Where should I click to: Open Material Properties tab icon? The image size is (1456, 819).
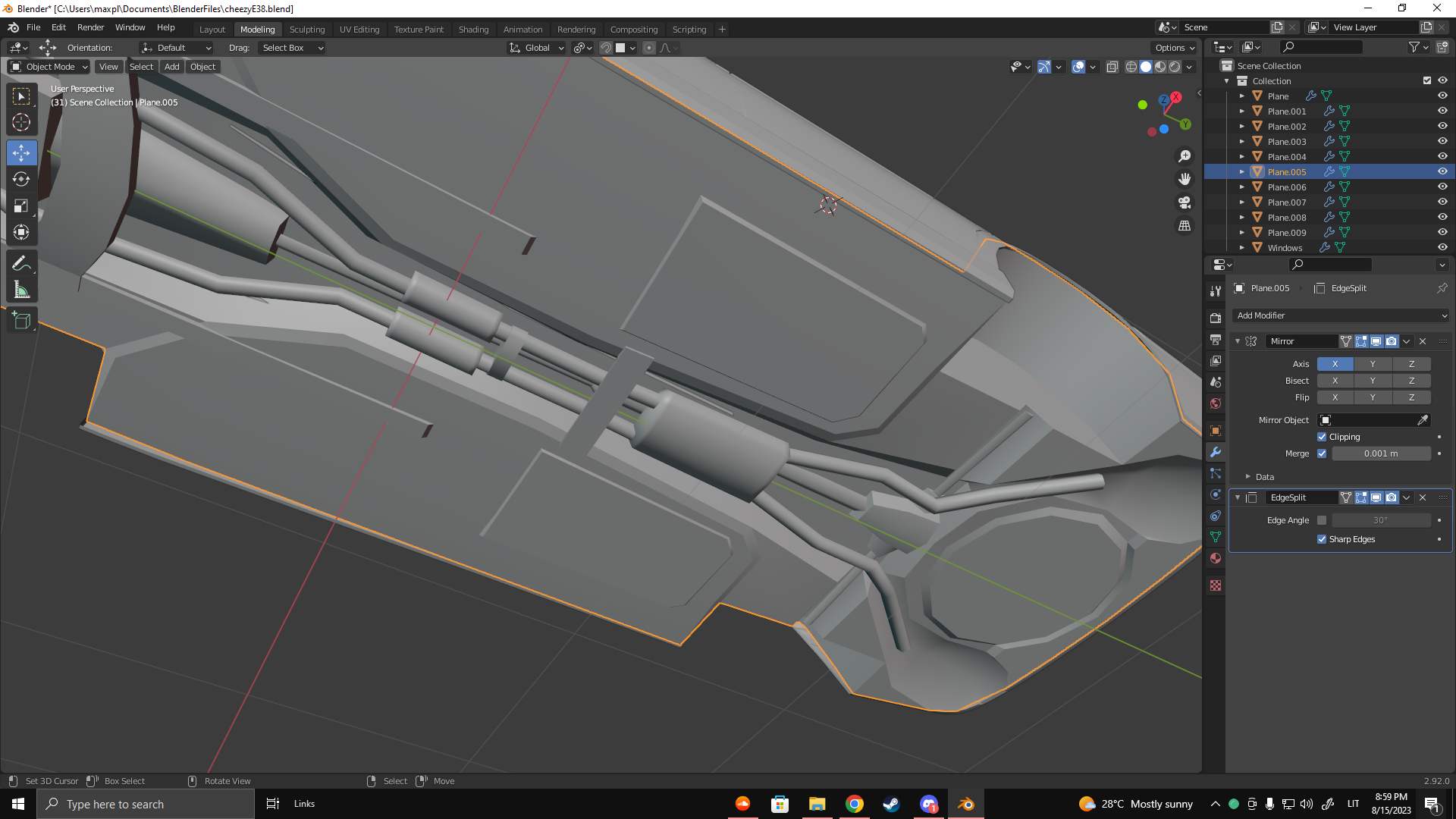point(1216,558)
